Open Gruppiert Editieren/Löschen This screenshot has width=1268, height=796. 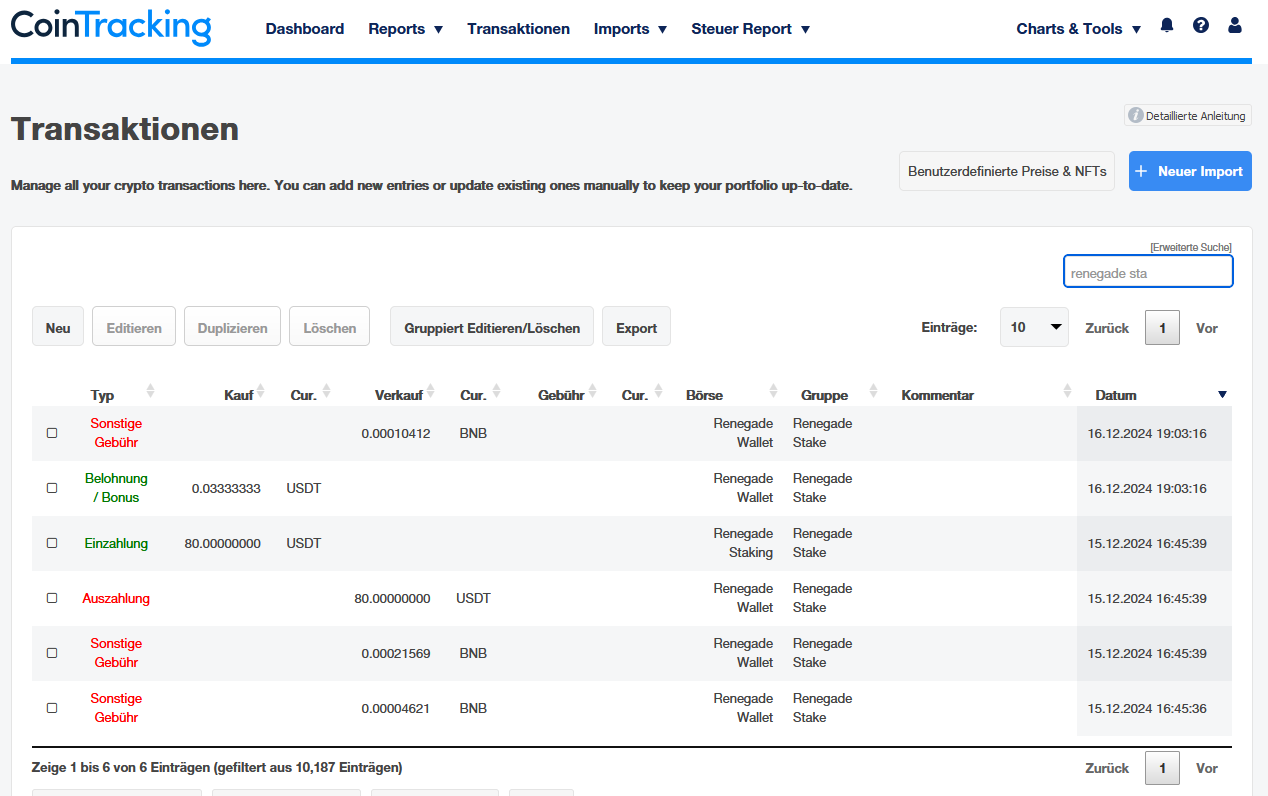point(492,327)
